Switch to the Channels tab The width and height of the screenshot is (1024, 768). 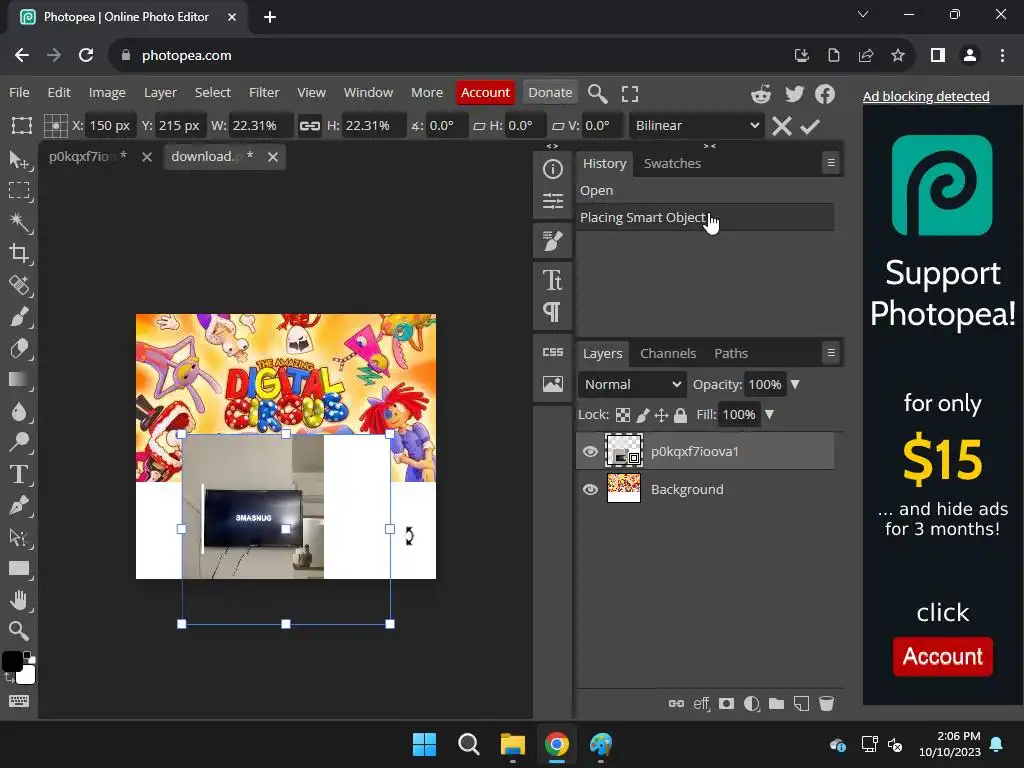[667, 353]
